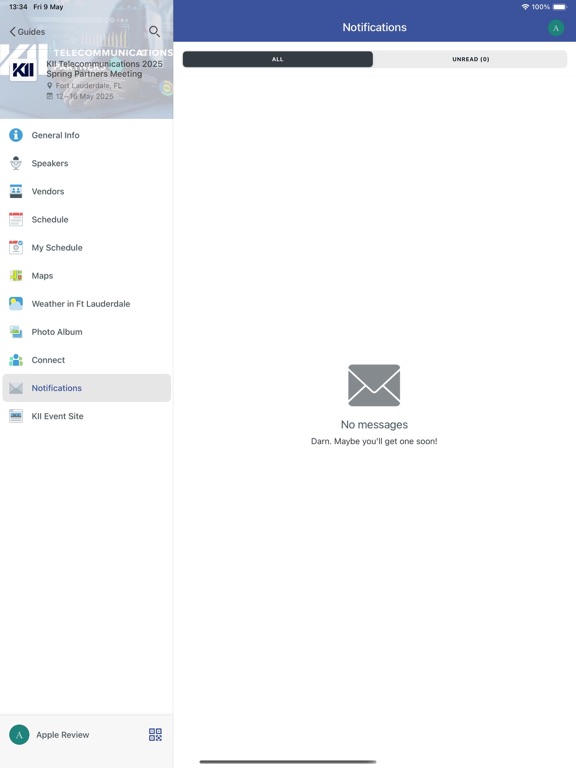
Task: Tap the Notifications envelope sidebar icon
Action: (x=16, y=388)
